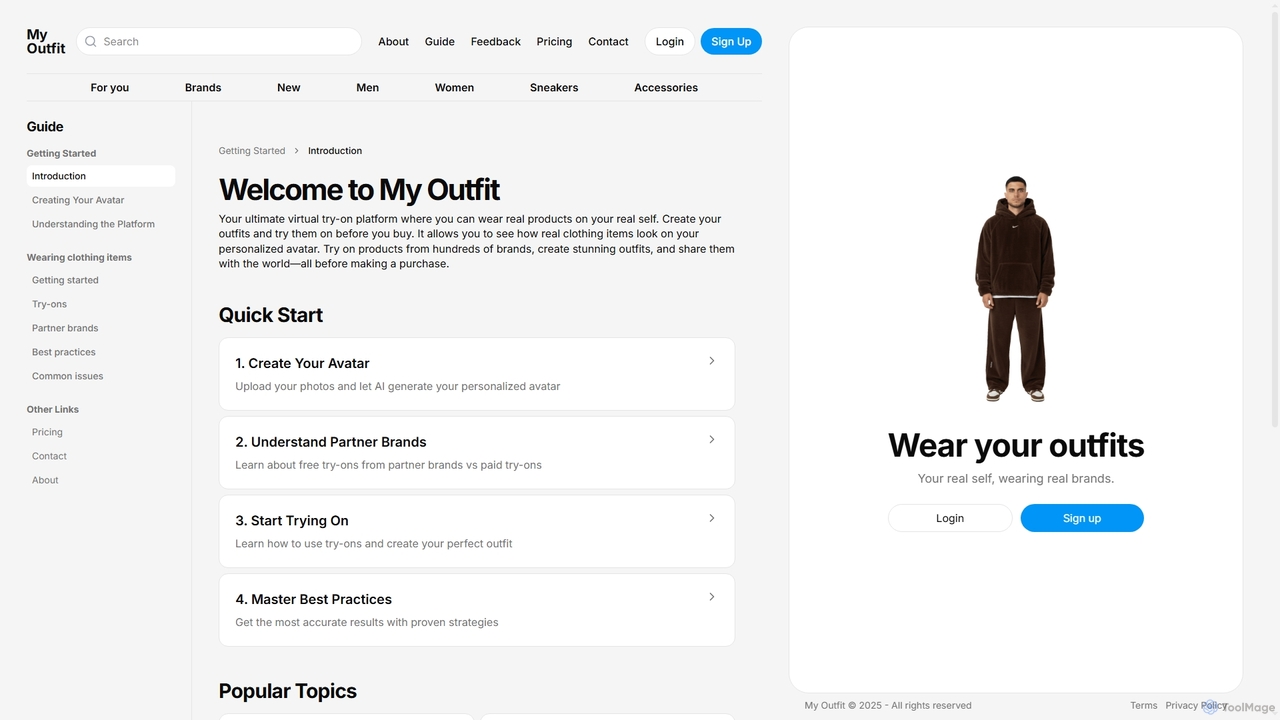The image size is (1280, 720).
Task: Open the Guide link in top navigation
Action: click(x=440, y=41)
